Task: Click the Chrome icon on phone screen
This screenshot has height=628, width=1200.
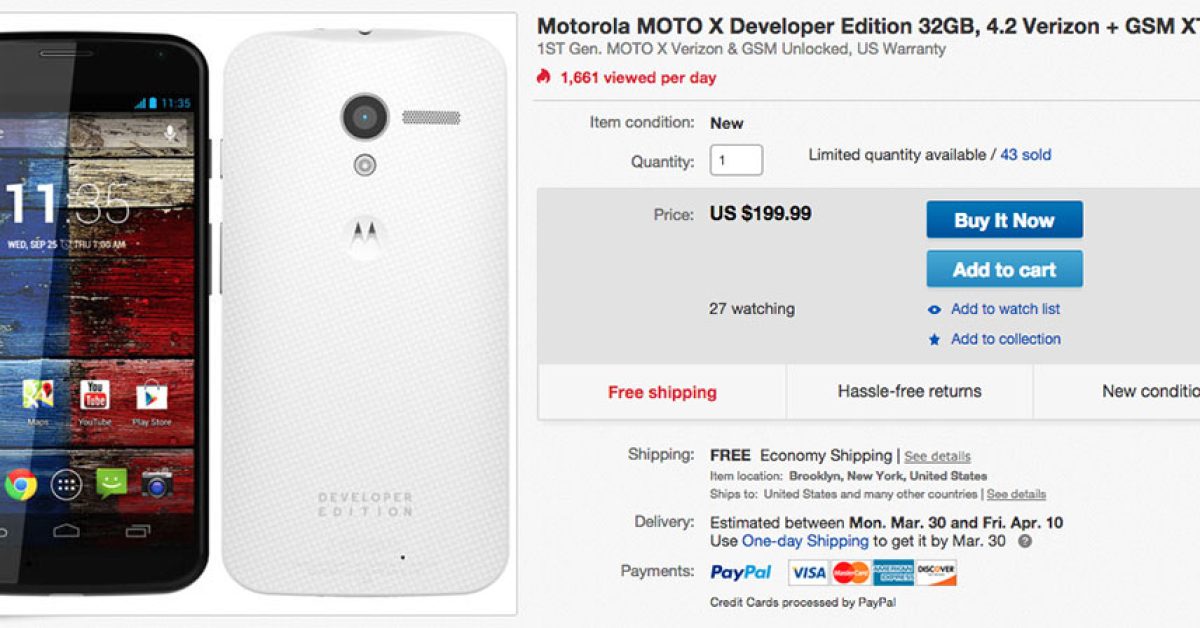Action: click(21, 486)
